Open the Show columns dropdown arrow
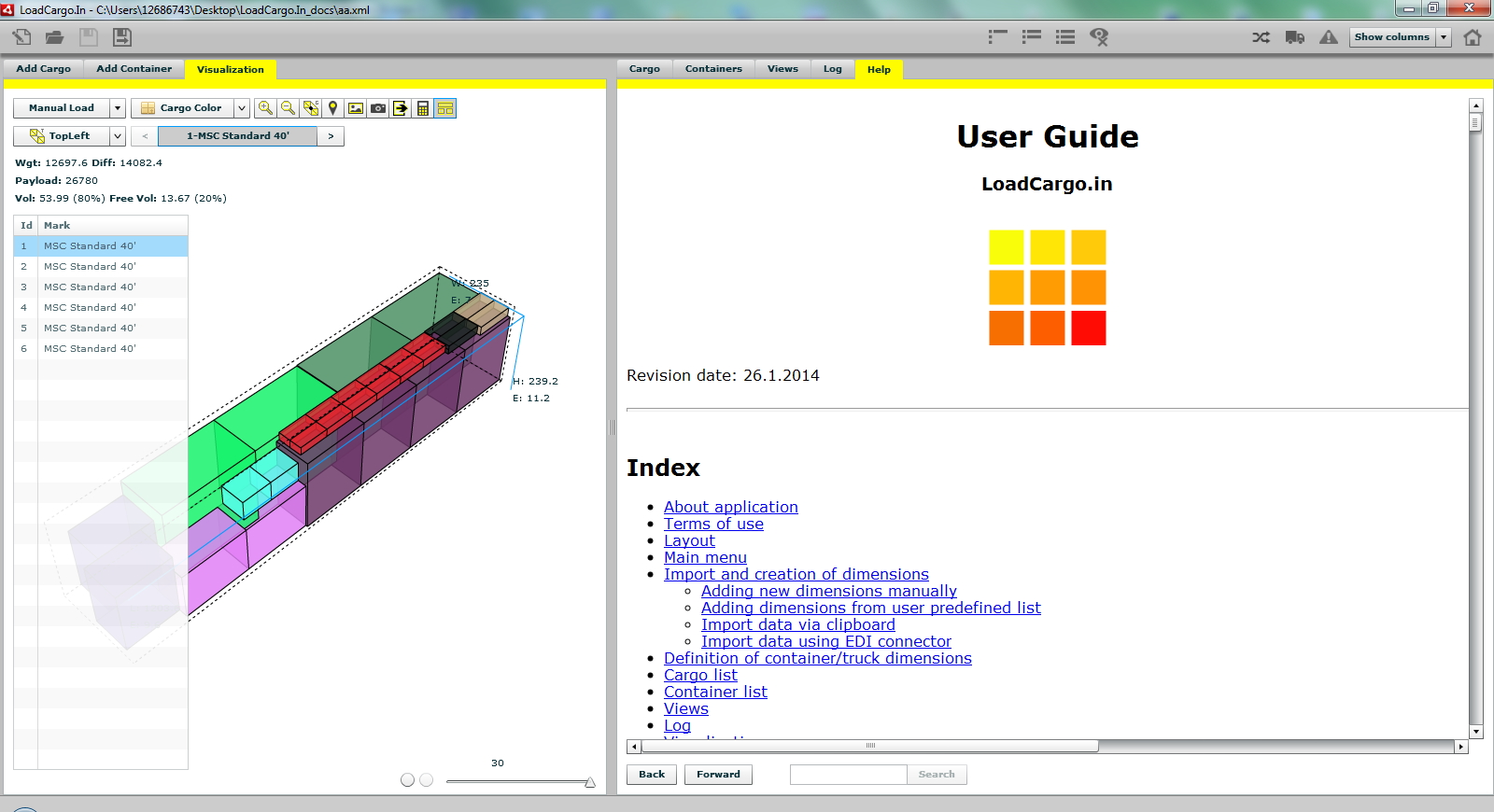 (1444, 37)
